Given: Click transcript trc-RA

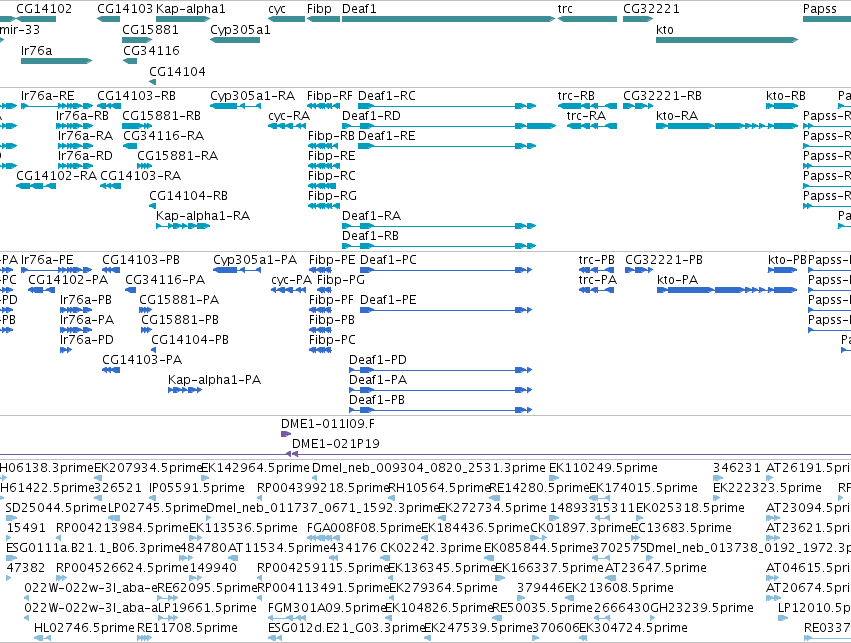Looking at the screenshot, I should tap(586, 116).
